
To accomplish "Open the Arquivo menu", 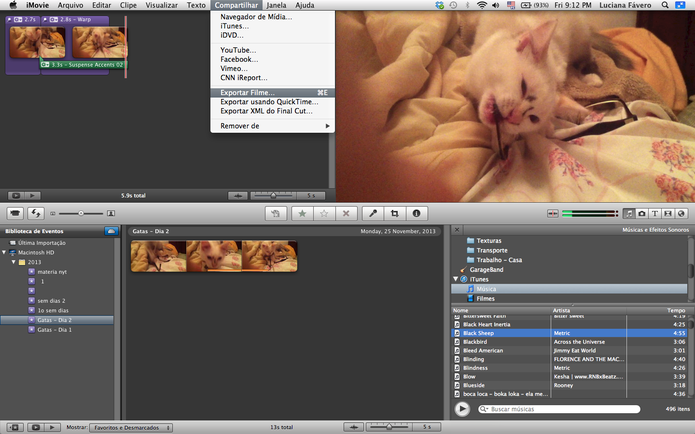I will pos(70,5).
